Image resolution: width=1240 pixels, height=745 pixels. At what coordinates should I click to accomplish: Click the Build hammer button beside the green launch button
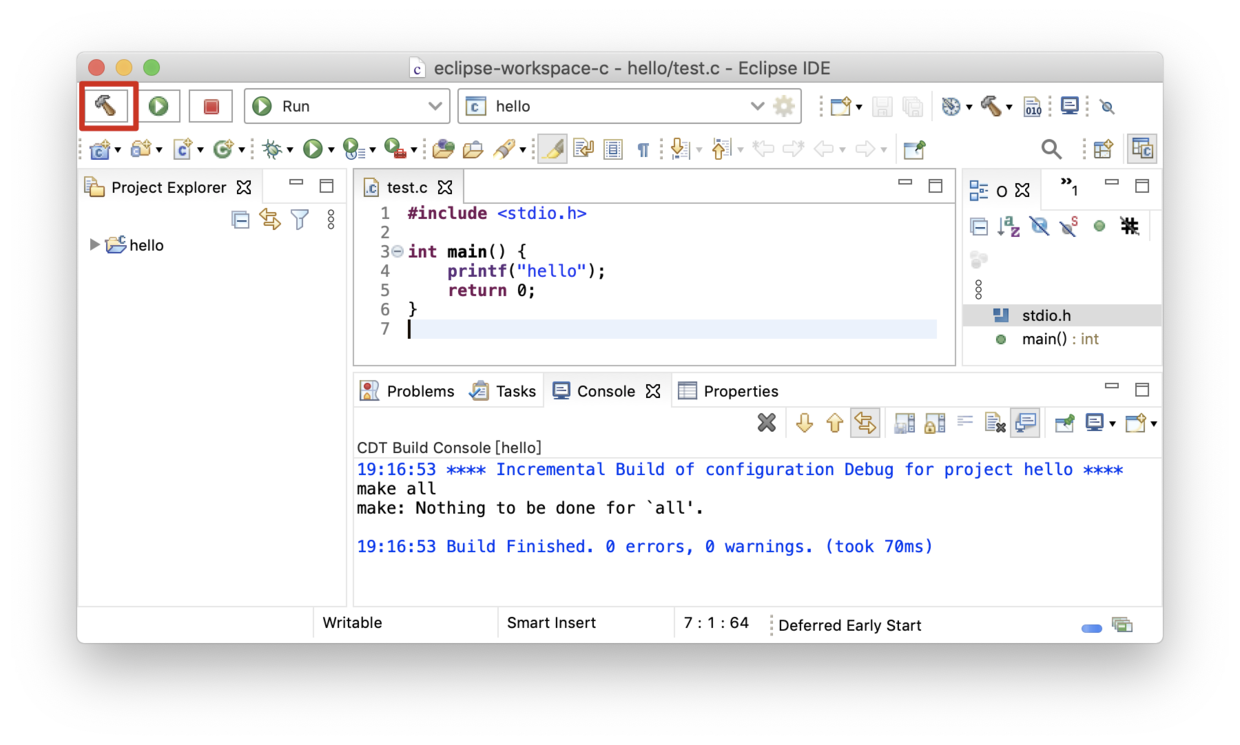[x=105, y=106]
